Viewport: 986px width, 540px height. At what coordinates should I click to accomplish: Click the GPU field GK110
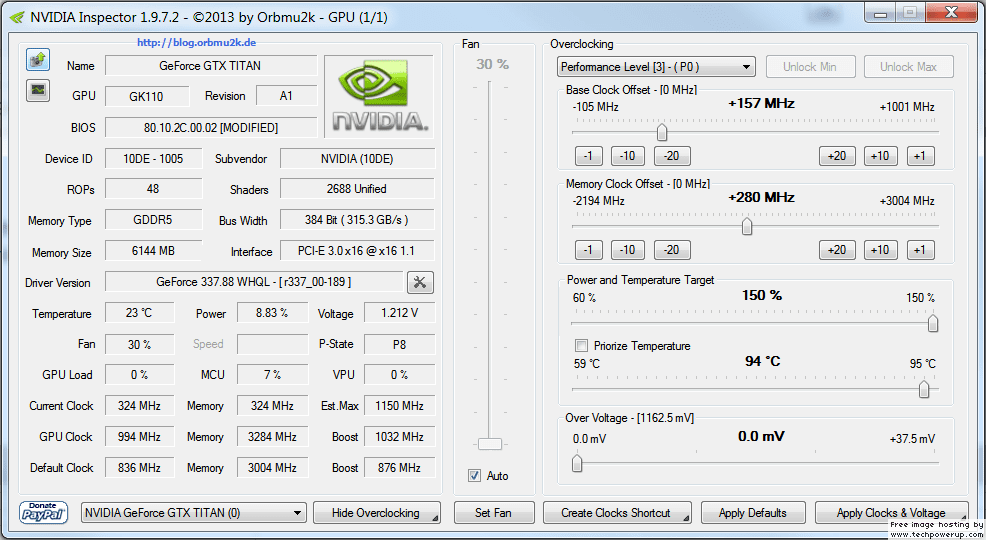click(147, 96)
